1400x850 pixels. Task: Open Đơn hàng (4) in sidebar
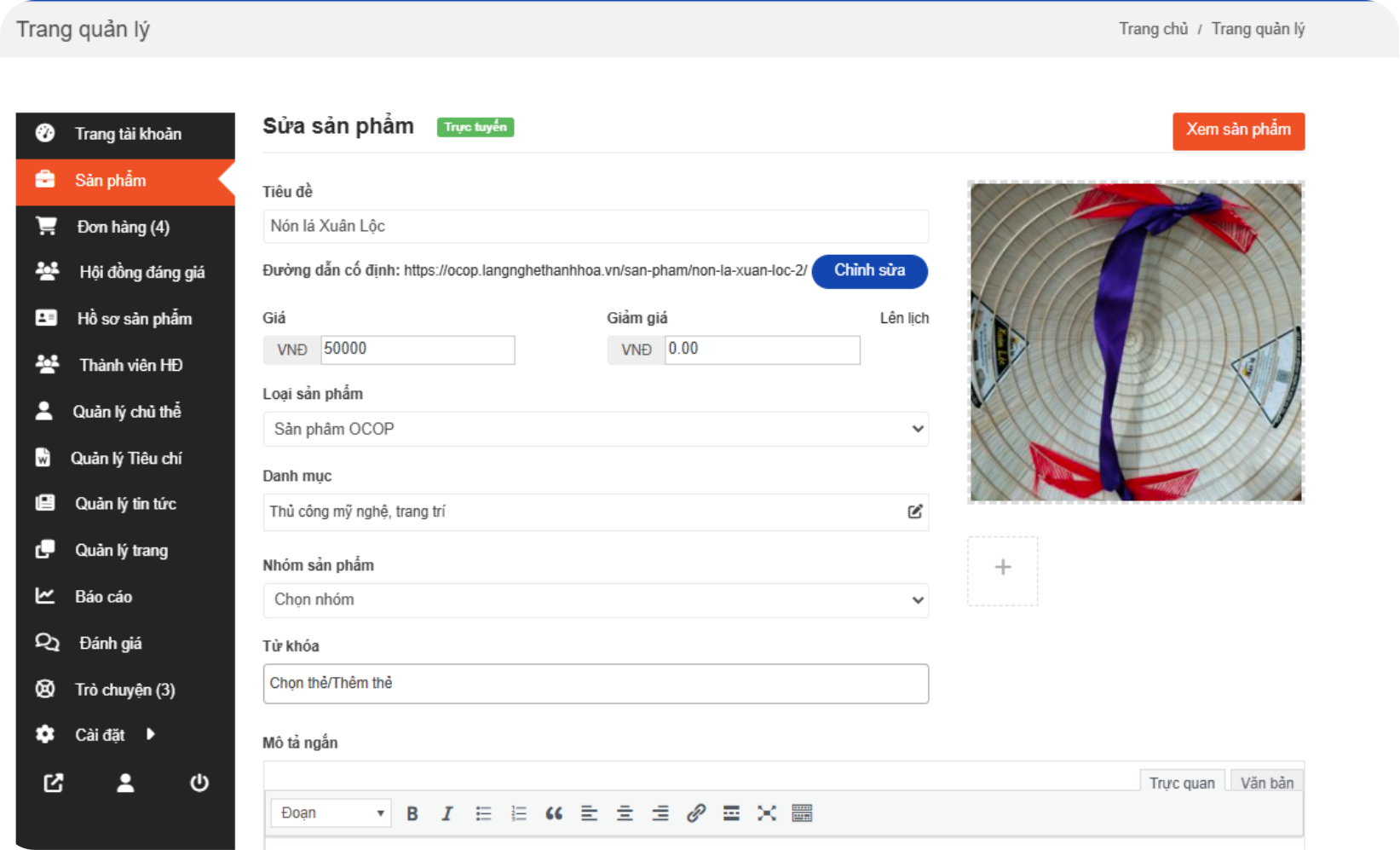point(124,227)
